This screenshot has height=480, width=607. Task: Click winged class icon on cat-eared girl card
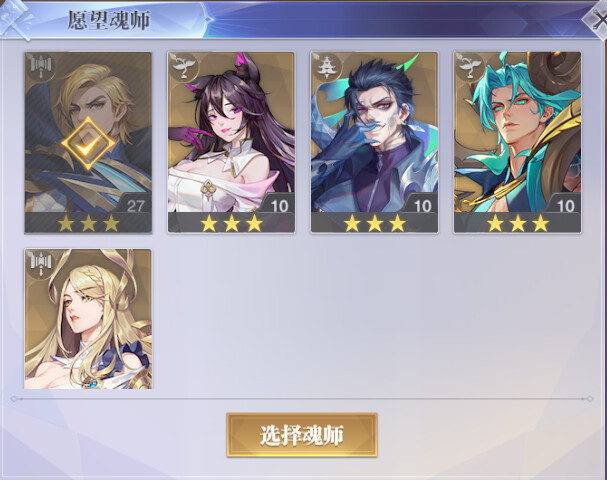coord(183,67)
